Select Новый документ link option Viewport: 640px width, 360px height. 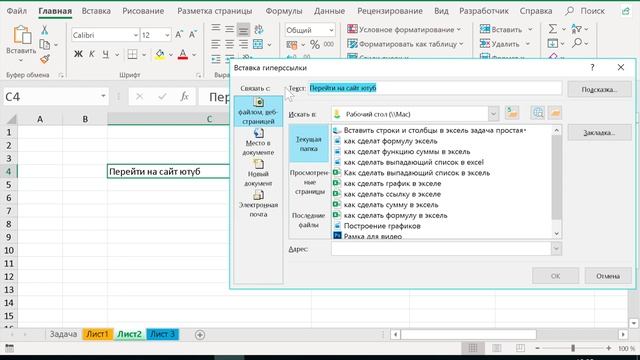click(x=258, y=173)
